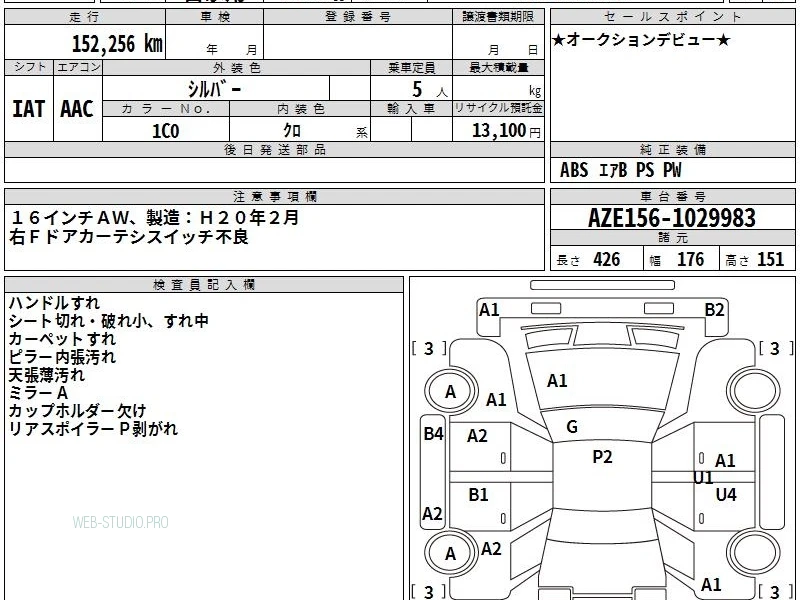
Task: Click the U1 mark on right side
Action: point(703,478)
